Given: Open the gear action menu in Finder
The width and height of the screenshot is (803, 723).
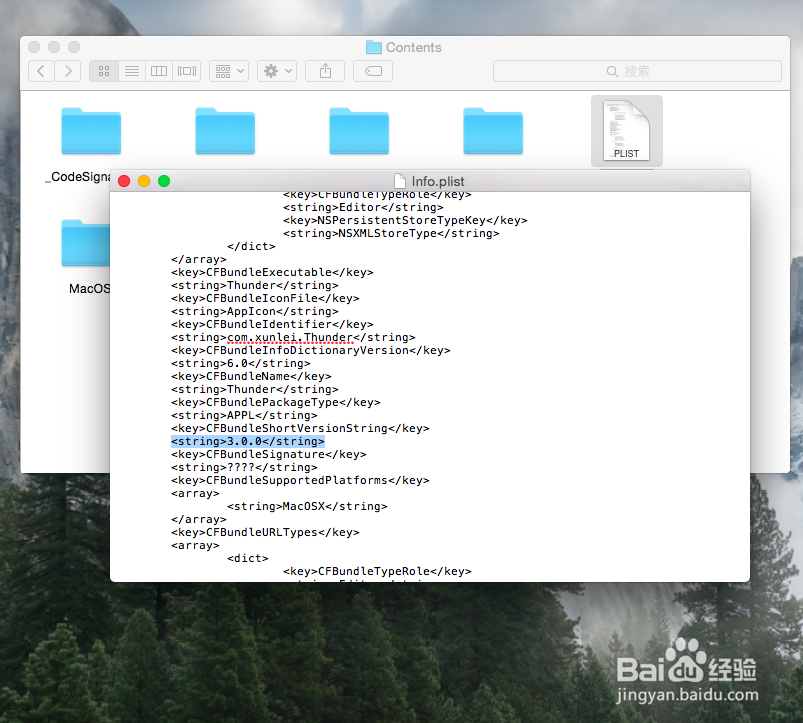Looking at the screenshot, I should point(277,71).
